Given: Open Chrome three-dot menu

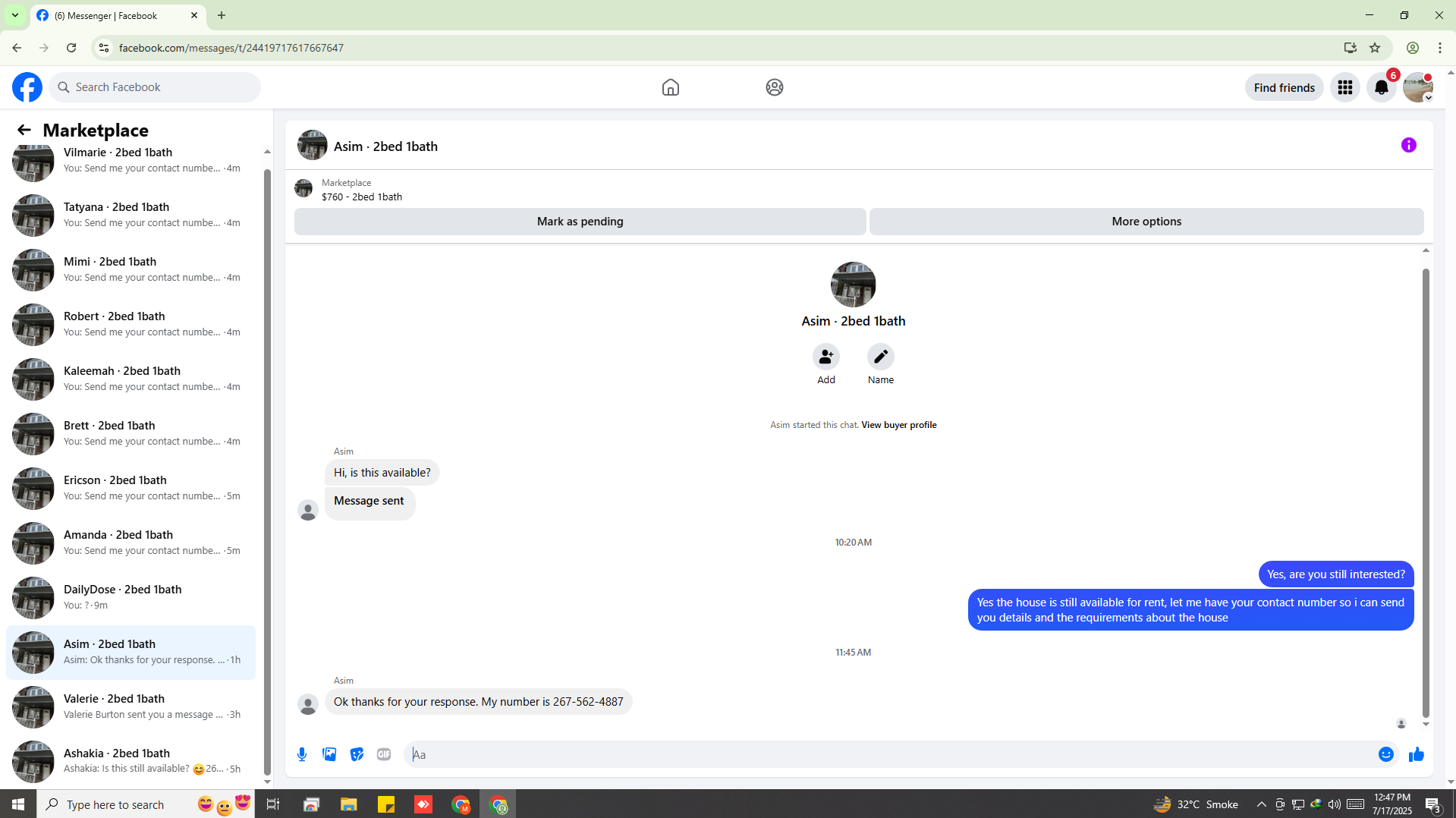Looking at the screenshot, I should tap(1440, 48).
